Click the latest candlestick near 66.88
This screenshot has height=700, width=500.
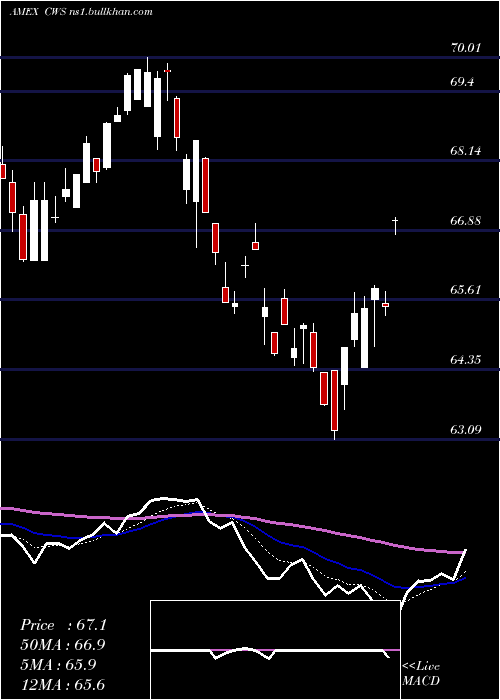coord(395,226)
